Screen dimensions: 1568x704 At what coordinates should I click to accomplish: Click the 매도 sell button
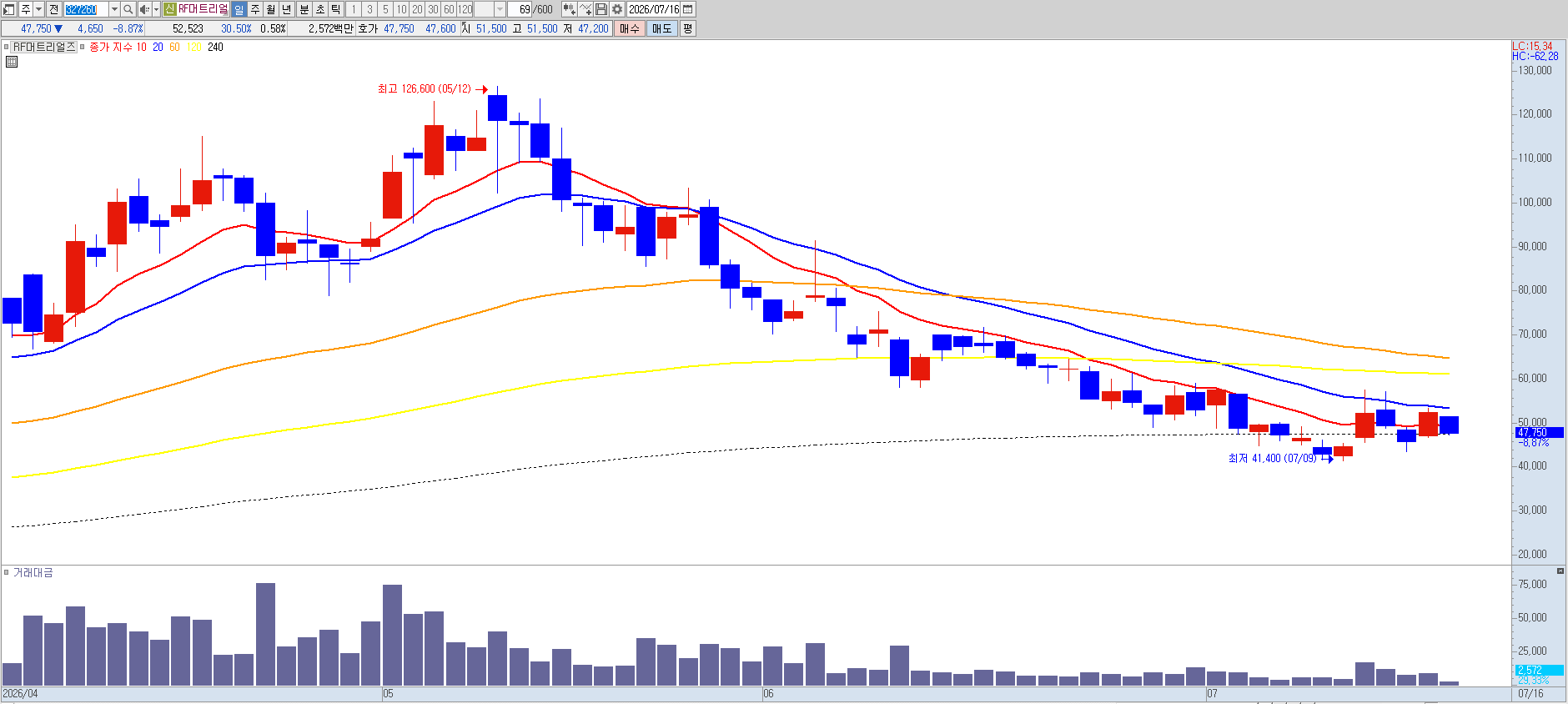pyautogui.click(x=661, y=28)
